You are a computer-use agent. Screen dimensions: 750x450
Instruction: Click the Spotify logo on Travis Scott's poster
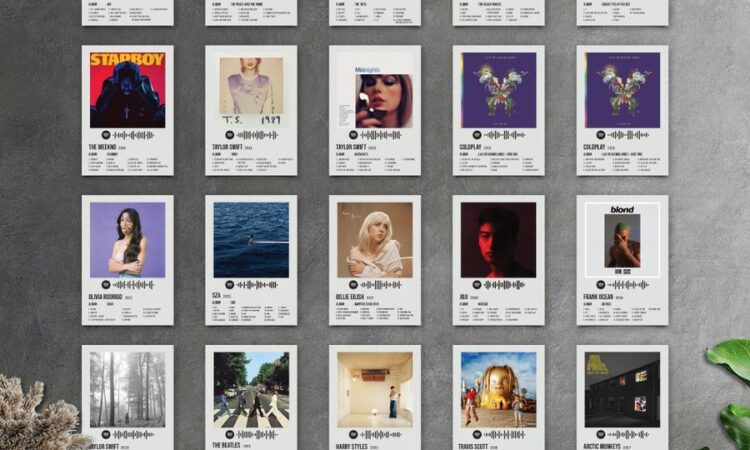pyautogui.click(x=478, y=434)
